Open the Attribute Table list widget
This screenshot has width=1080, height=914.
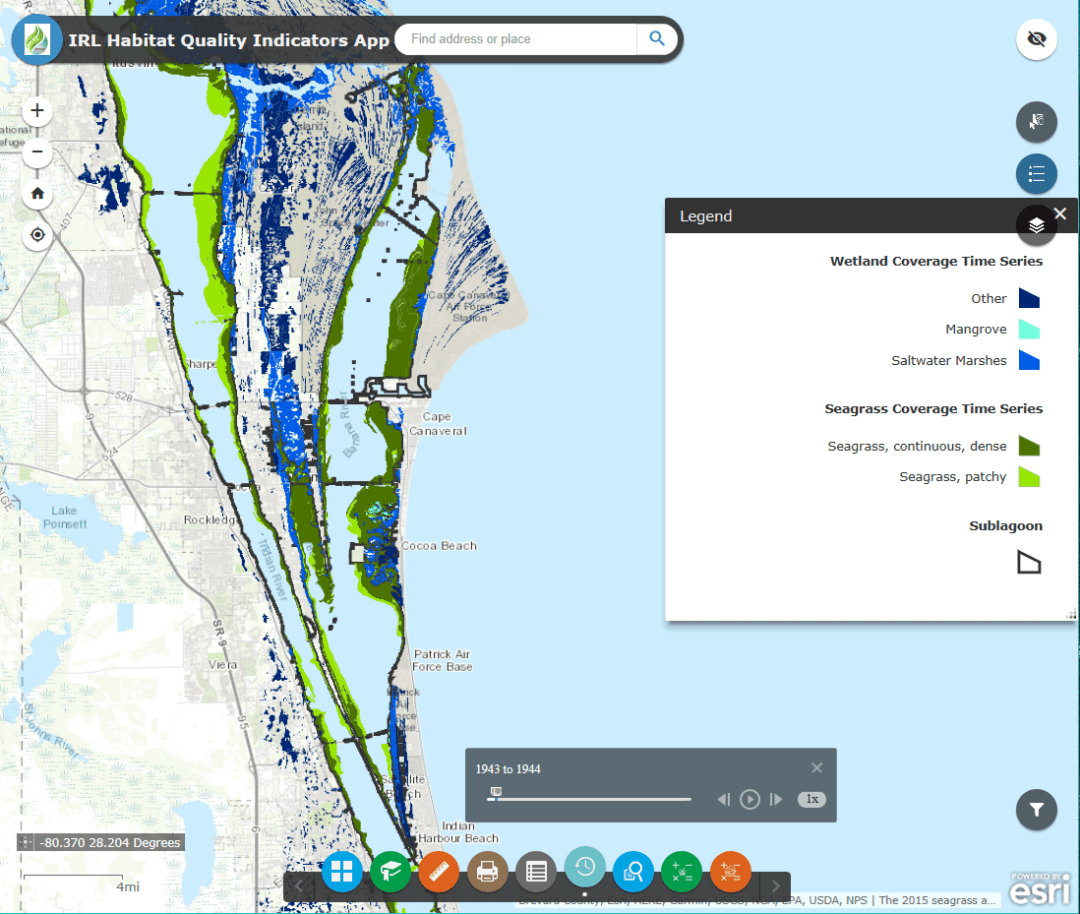536,871
